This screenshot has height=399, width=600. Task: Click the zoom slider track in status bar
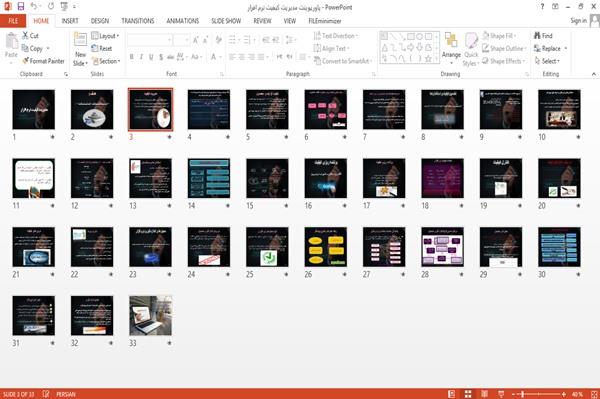pyautogui.click(x=539, y=394)
